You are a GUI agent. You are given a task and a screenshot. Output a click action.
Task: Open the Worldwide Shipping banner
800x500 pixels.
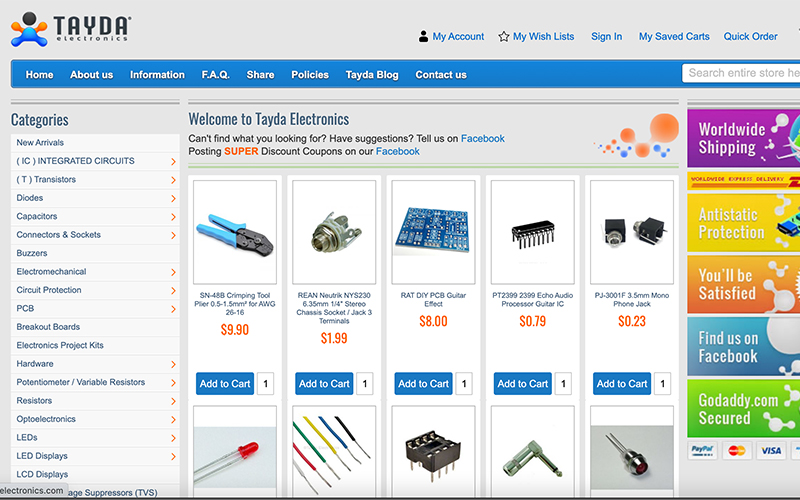743,138
